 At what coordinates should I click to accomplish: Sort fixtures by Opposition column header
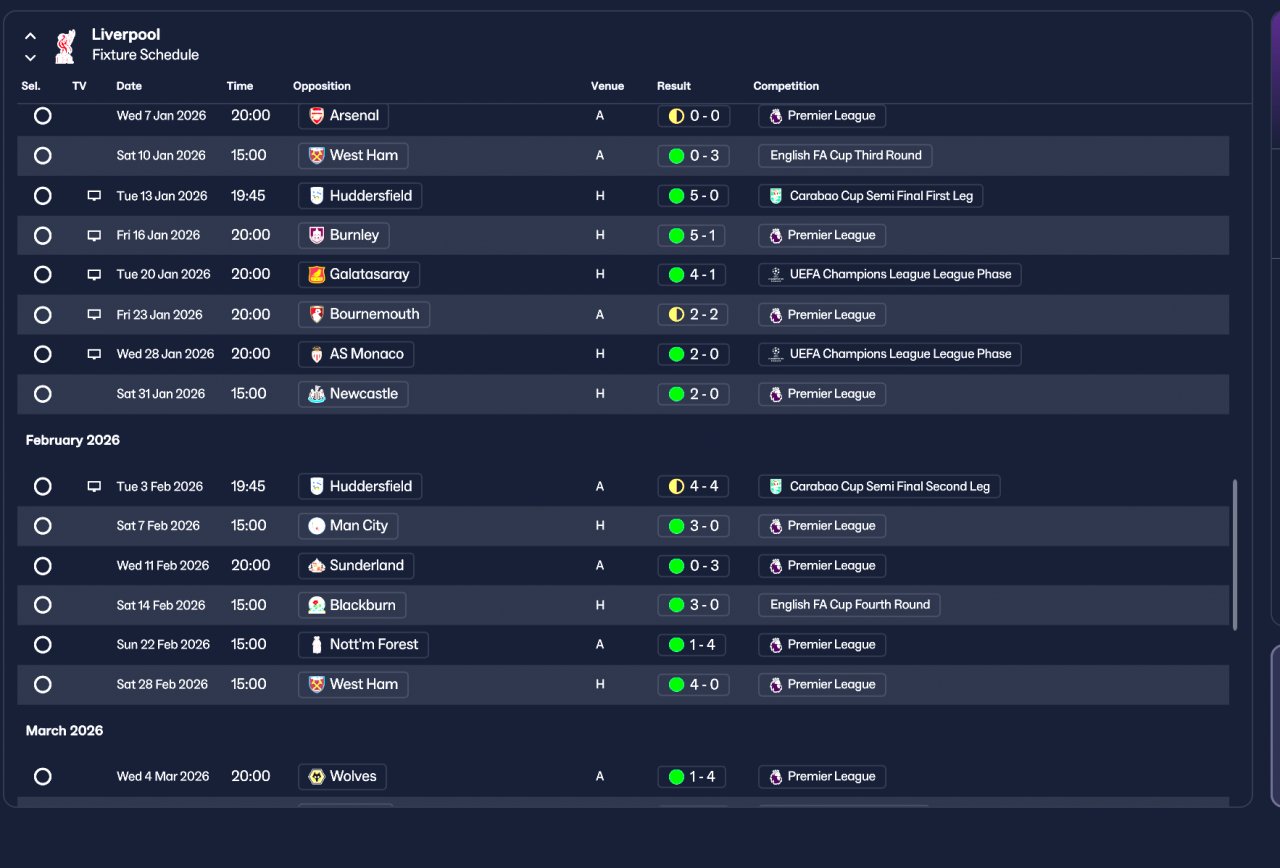pos(322,86)
